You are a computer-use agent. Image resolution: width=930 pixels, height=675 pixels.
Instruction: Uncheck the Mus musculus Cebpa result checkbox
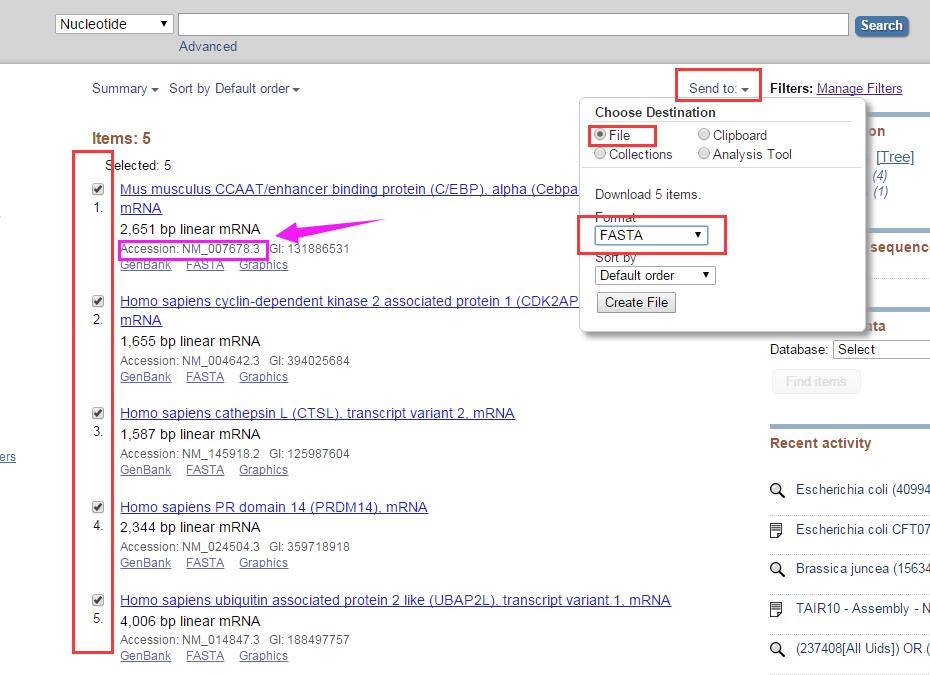coord(98,189)
